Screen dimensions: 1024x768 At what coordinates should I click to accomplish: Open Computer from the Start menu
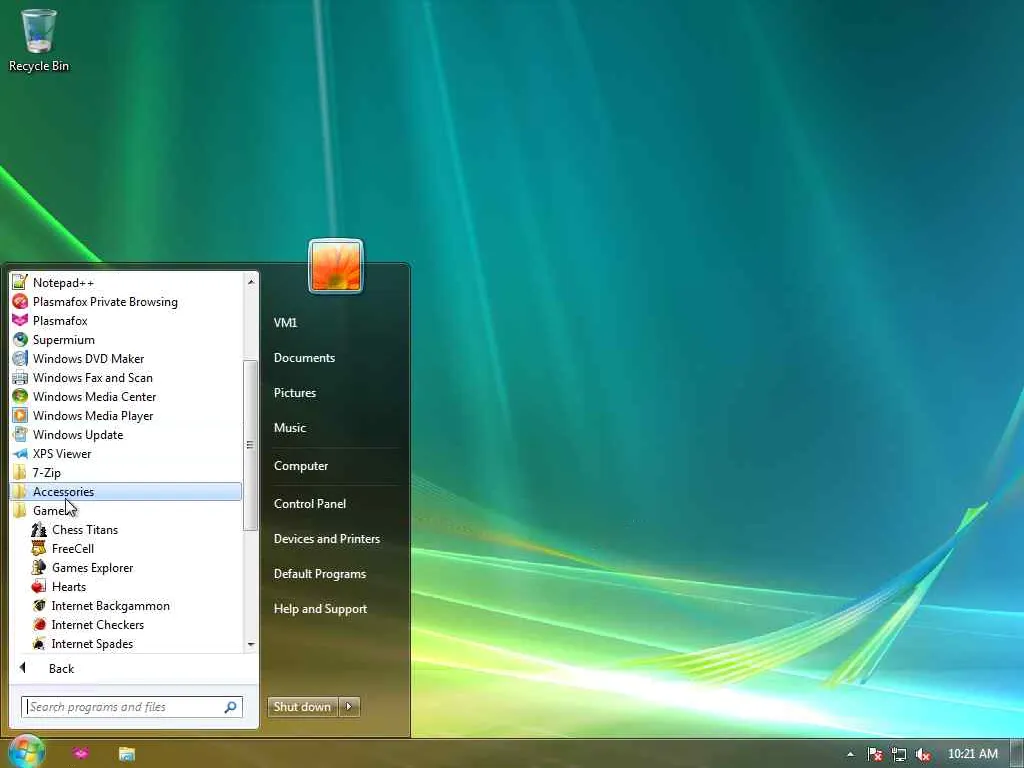301,466
